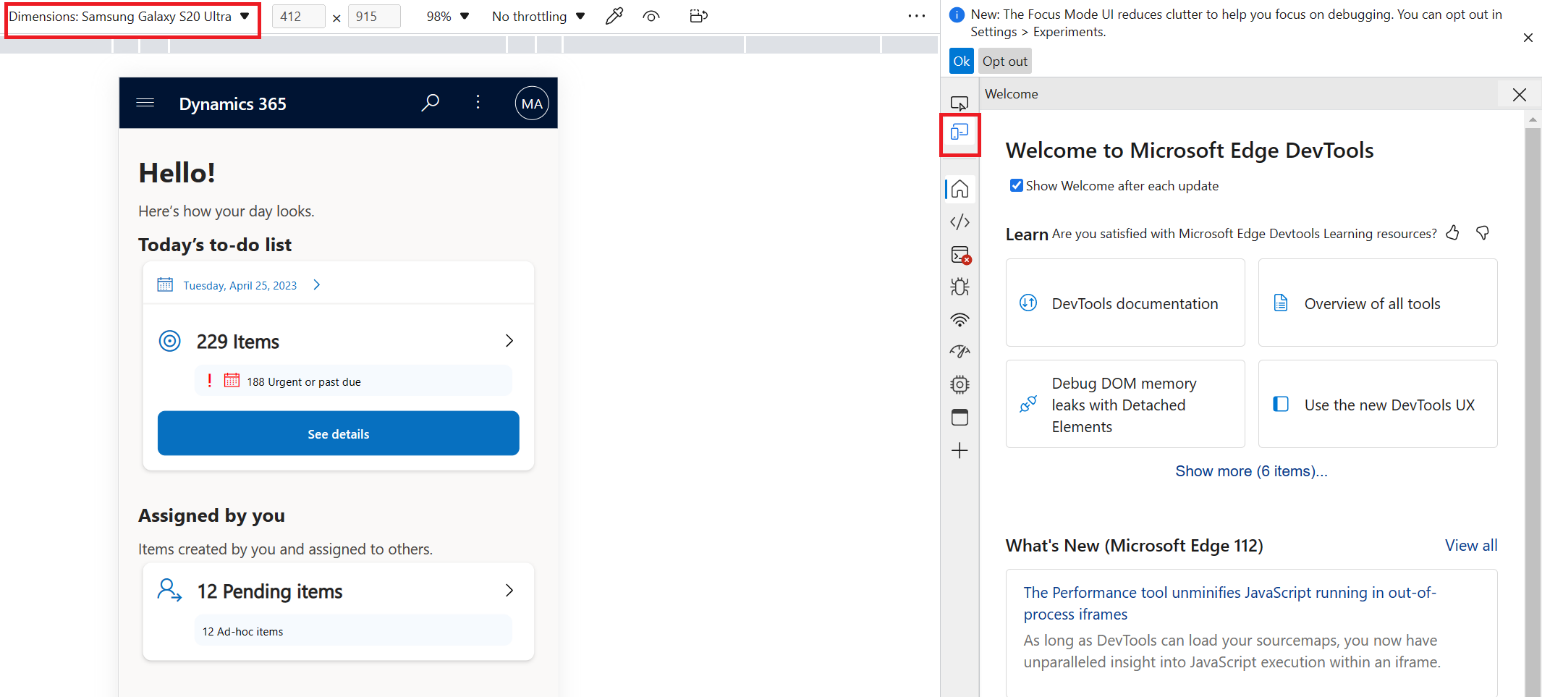
Task: Click the chevron next to Tuesday, April 25, 2023
Action: (x=317, y=285)
